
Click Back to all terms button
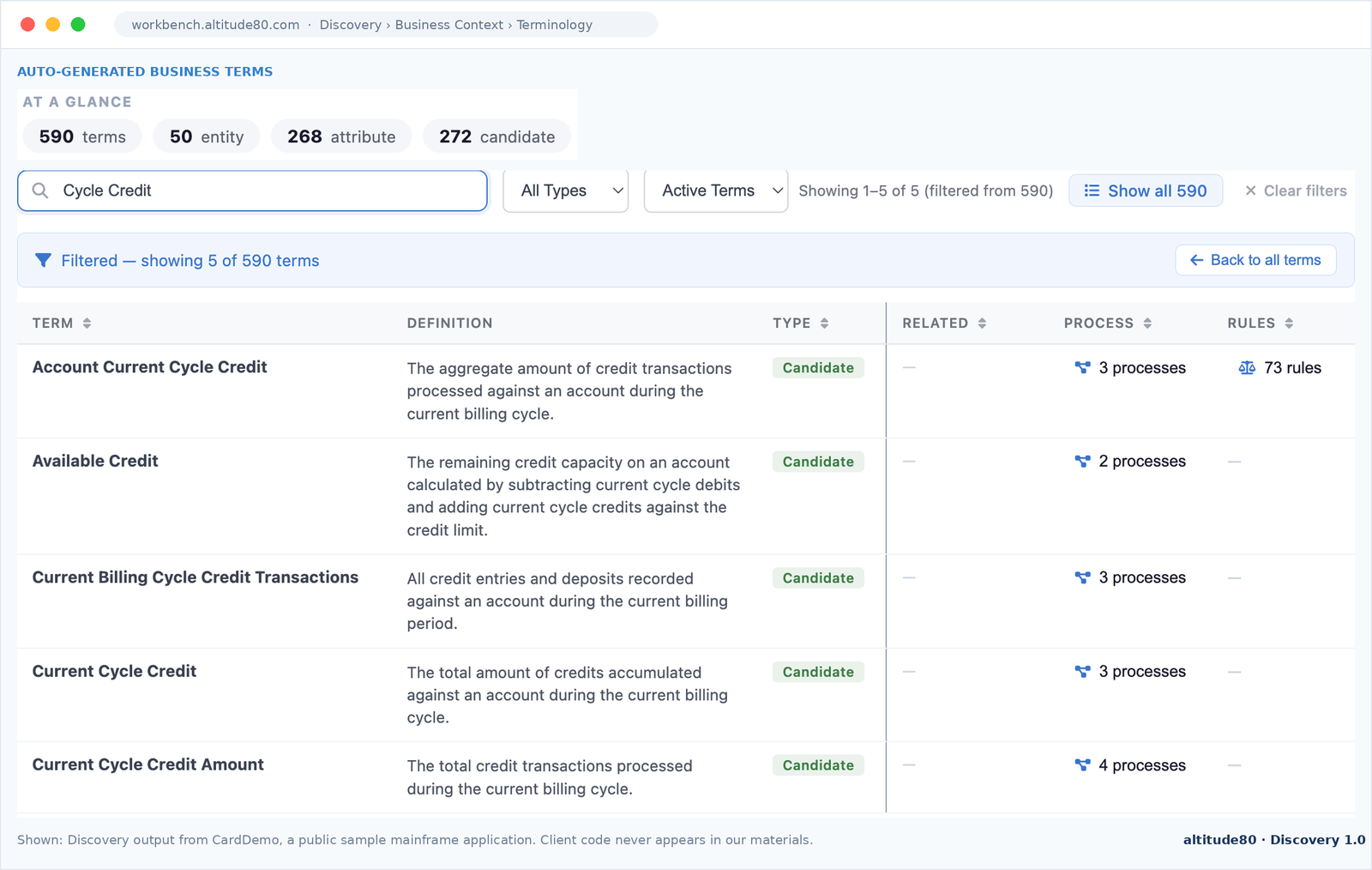pyautogui.click(x=1255, y=260)
